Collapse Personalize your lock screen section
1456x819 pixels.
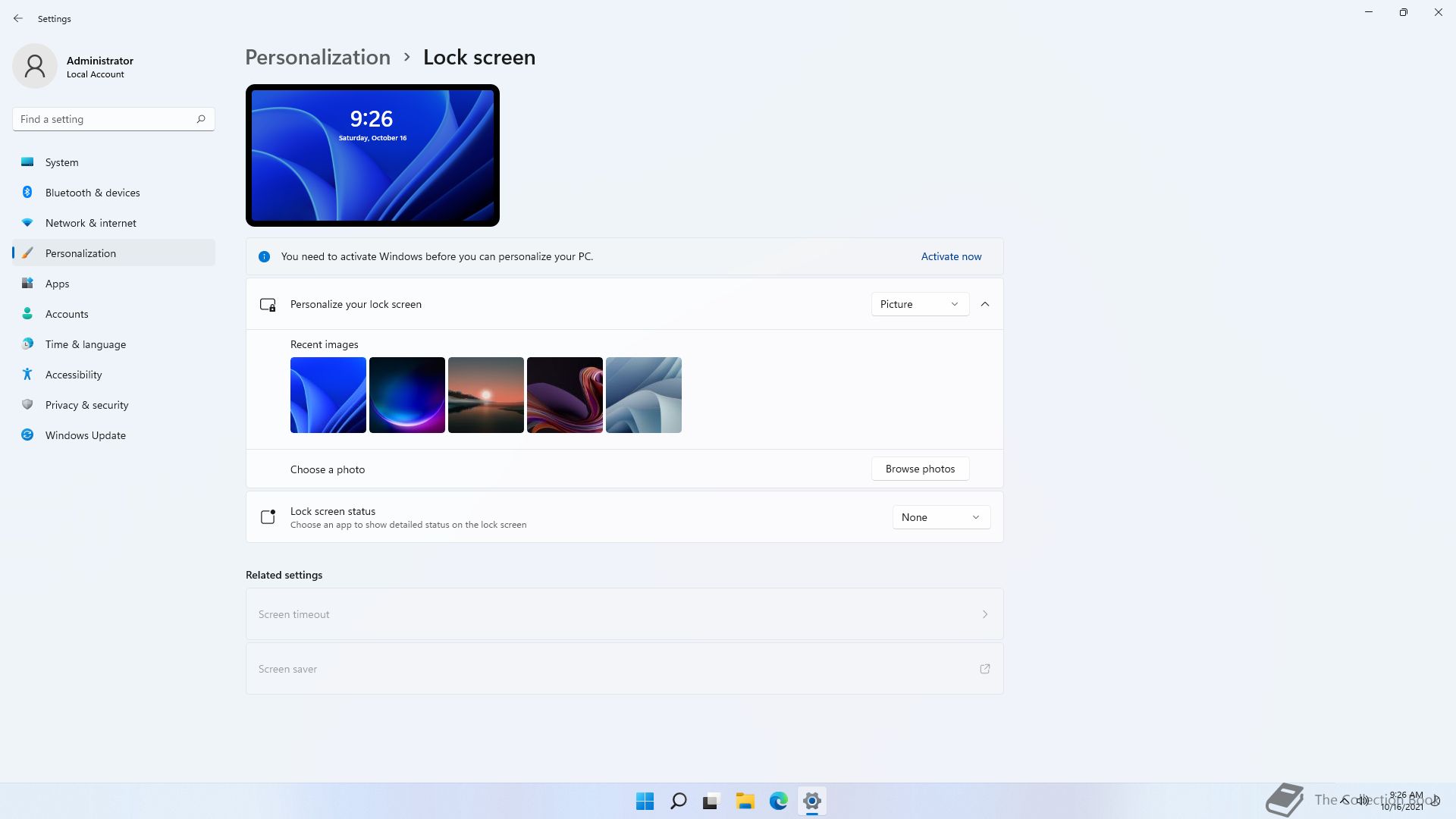click(x=985, y=304)
